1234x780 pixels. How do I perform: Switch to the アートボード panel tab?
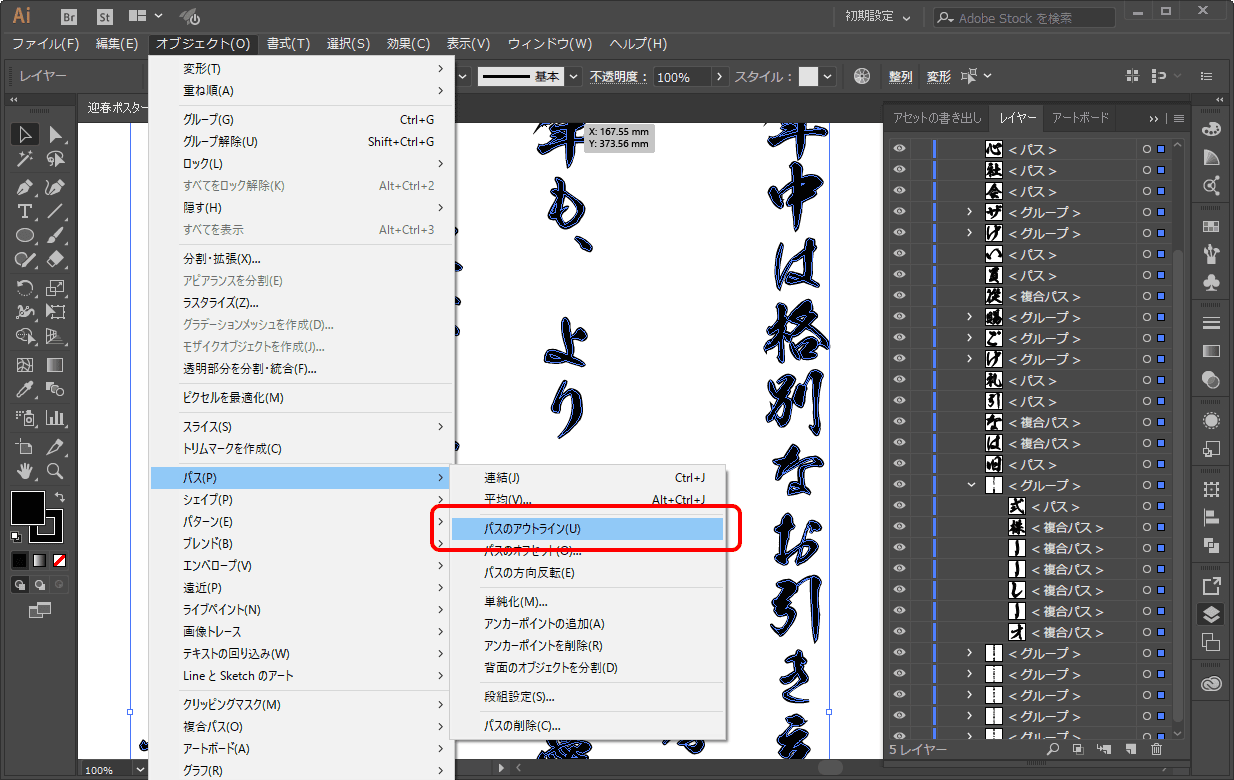pyautogui.click(x=1081, y=118)
